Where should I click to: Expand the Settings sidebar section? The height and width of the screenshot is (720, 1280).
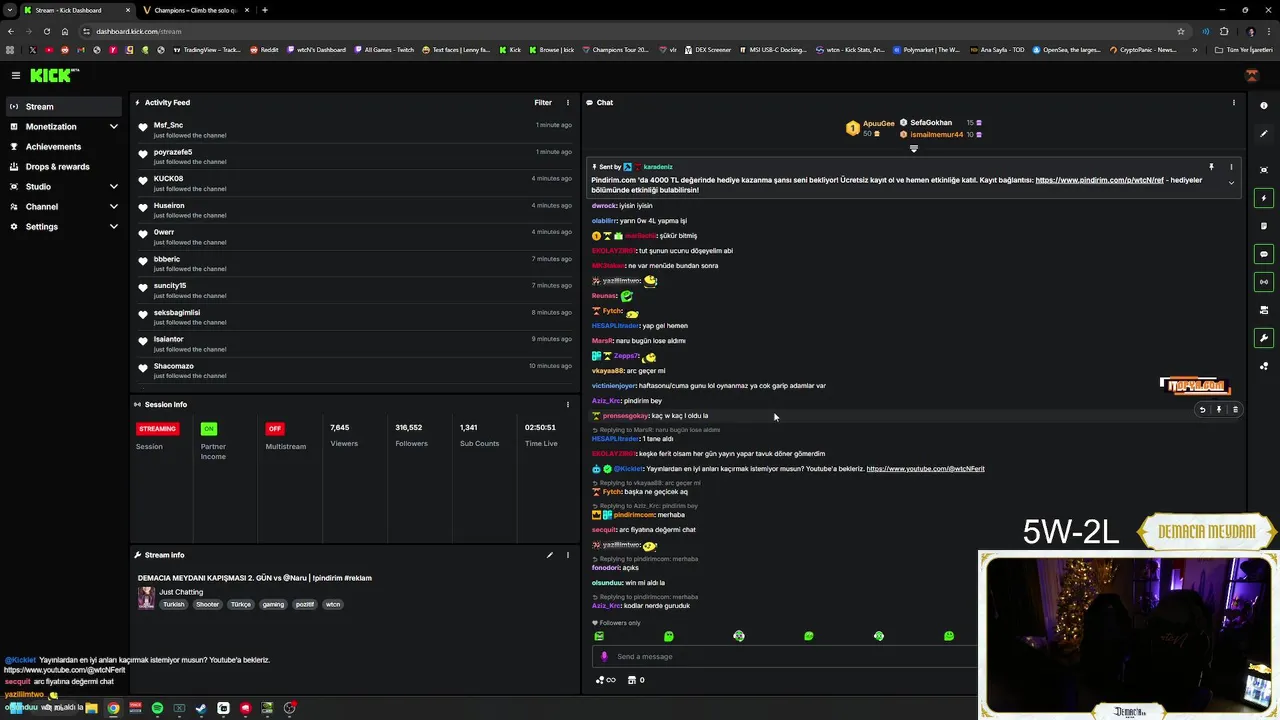pyautogui.click(x=114, y=227)
